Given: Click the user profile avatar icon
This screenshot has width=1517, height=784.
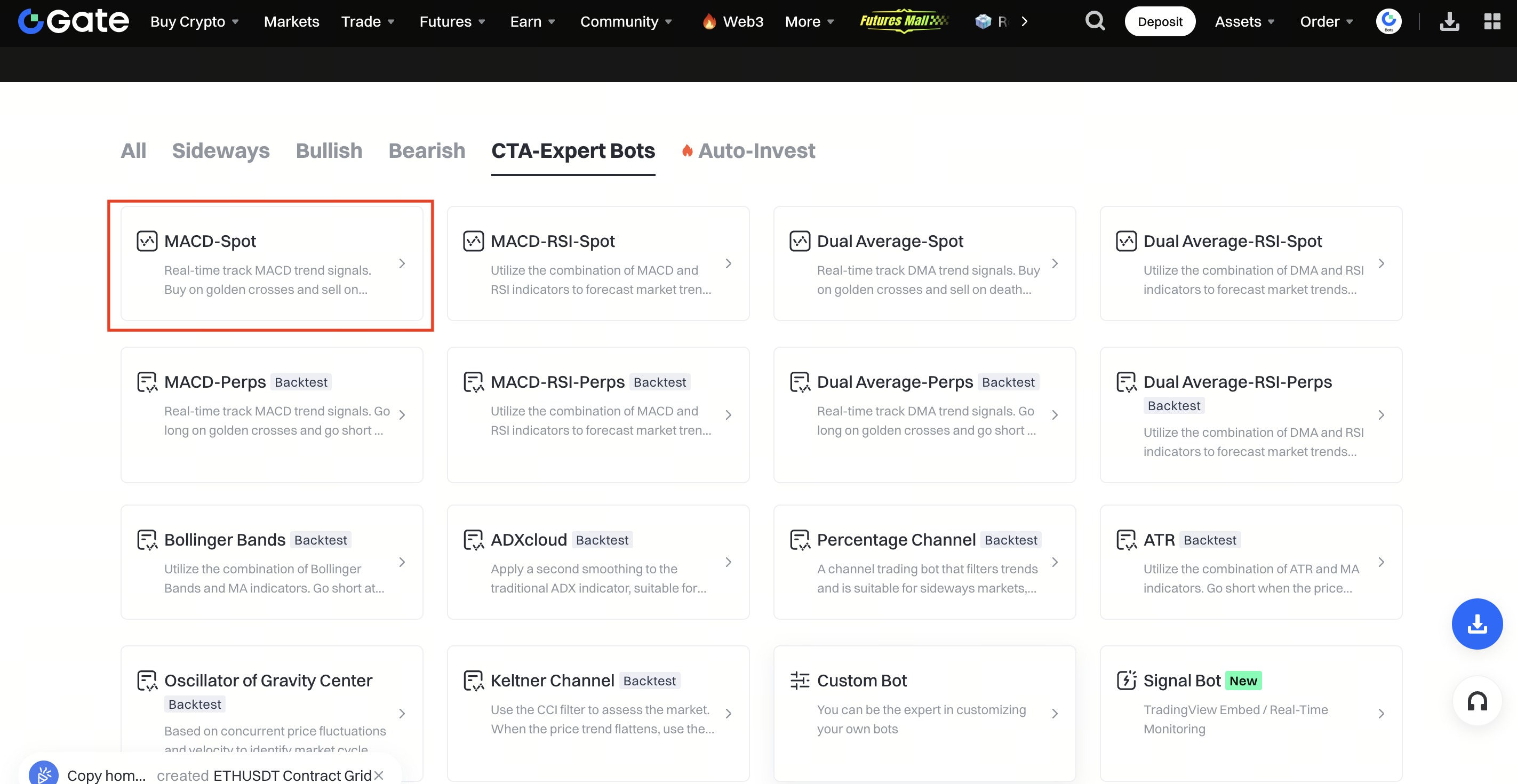Looking at the screenshot, I should [1388, 21].
